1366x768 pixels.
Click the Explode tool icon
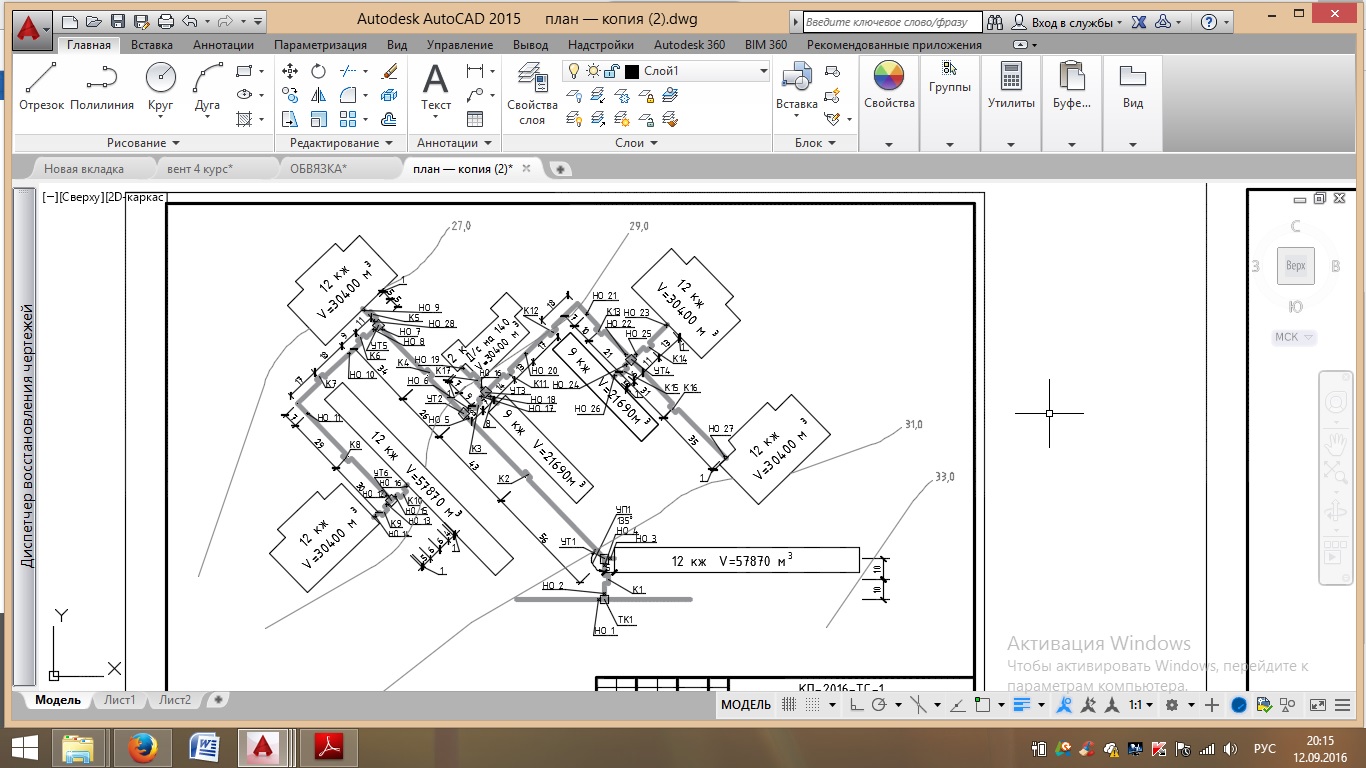pos(390,95)
